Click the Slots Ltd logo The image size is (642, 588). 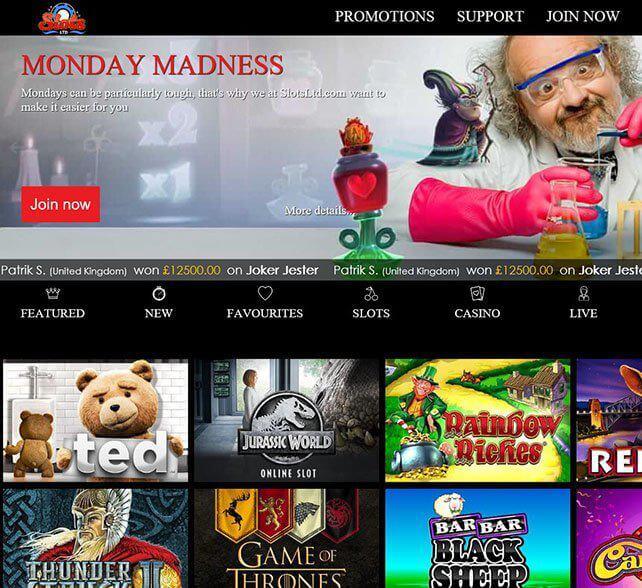[62, 19]
